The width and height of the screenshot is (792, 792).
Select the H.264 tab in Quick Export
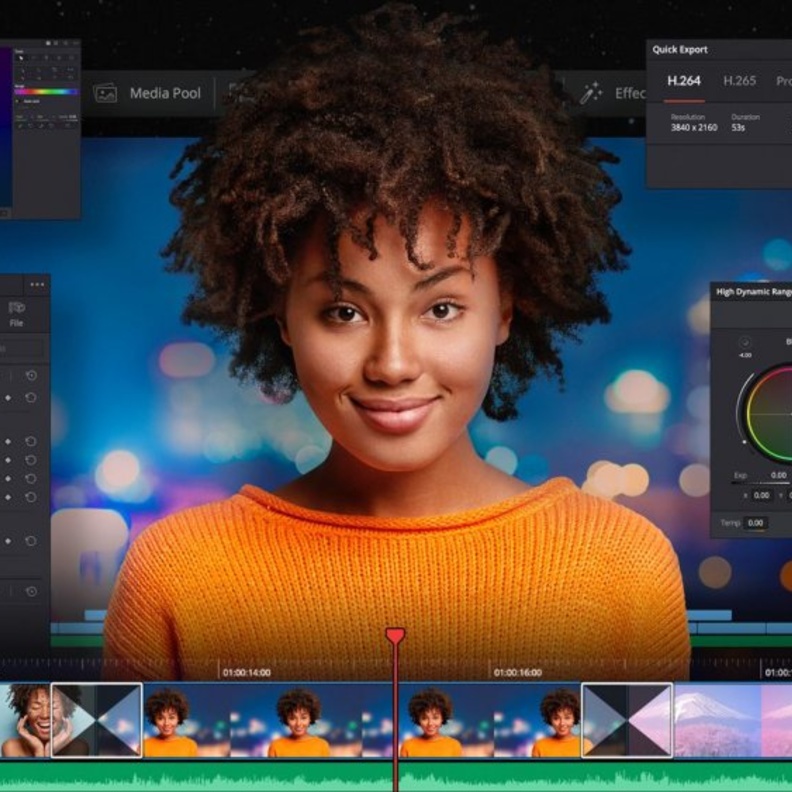[x=684, y=81]
